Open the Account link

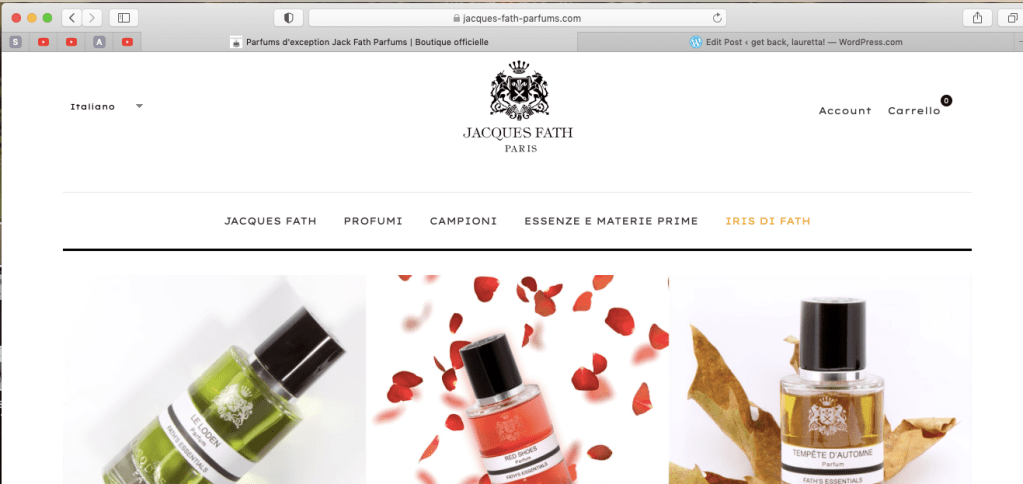(845, 111)
